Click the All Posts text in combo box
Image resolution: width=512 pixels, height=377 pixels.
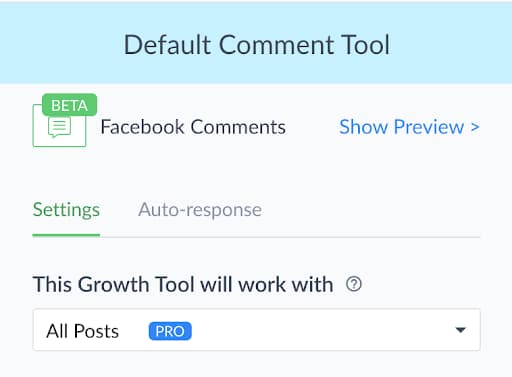click(x=83, y=331)
